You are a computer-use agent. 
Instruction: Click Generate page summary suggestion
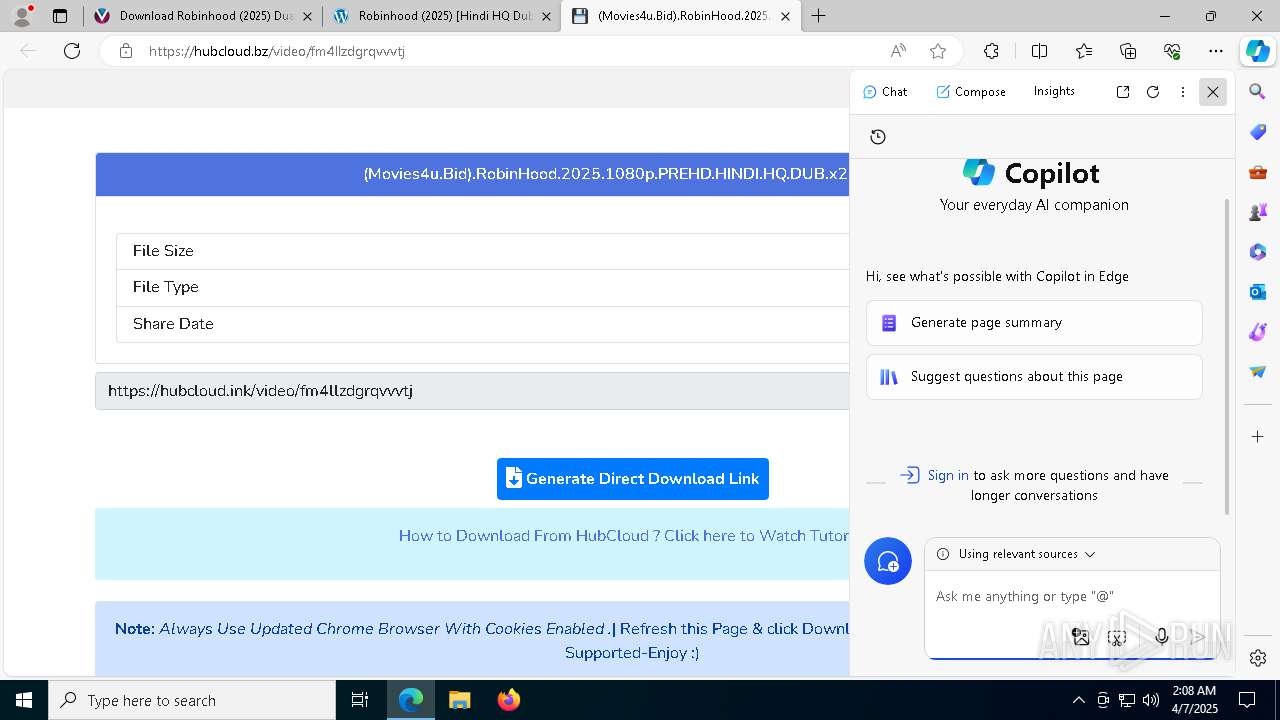pyautogui.click(x=1034, y=323)
